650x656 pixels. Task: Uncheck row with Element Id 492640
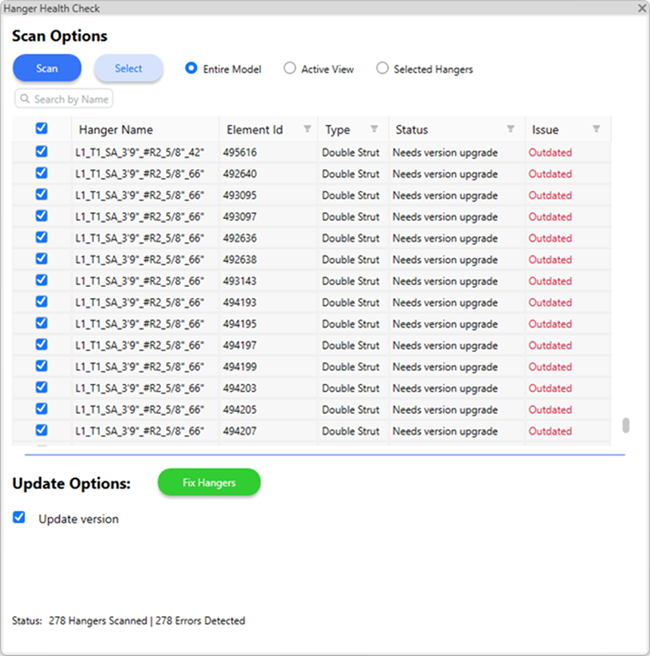pyautogui.click(x=41, y=173)
